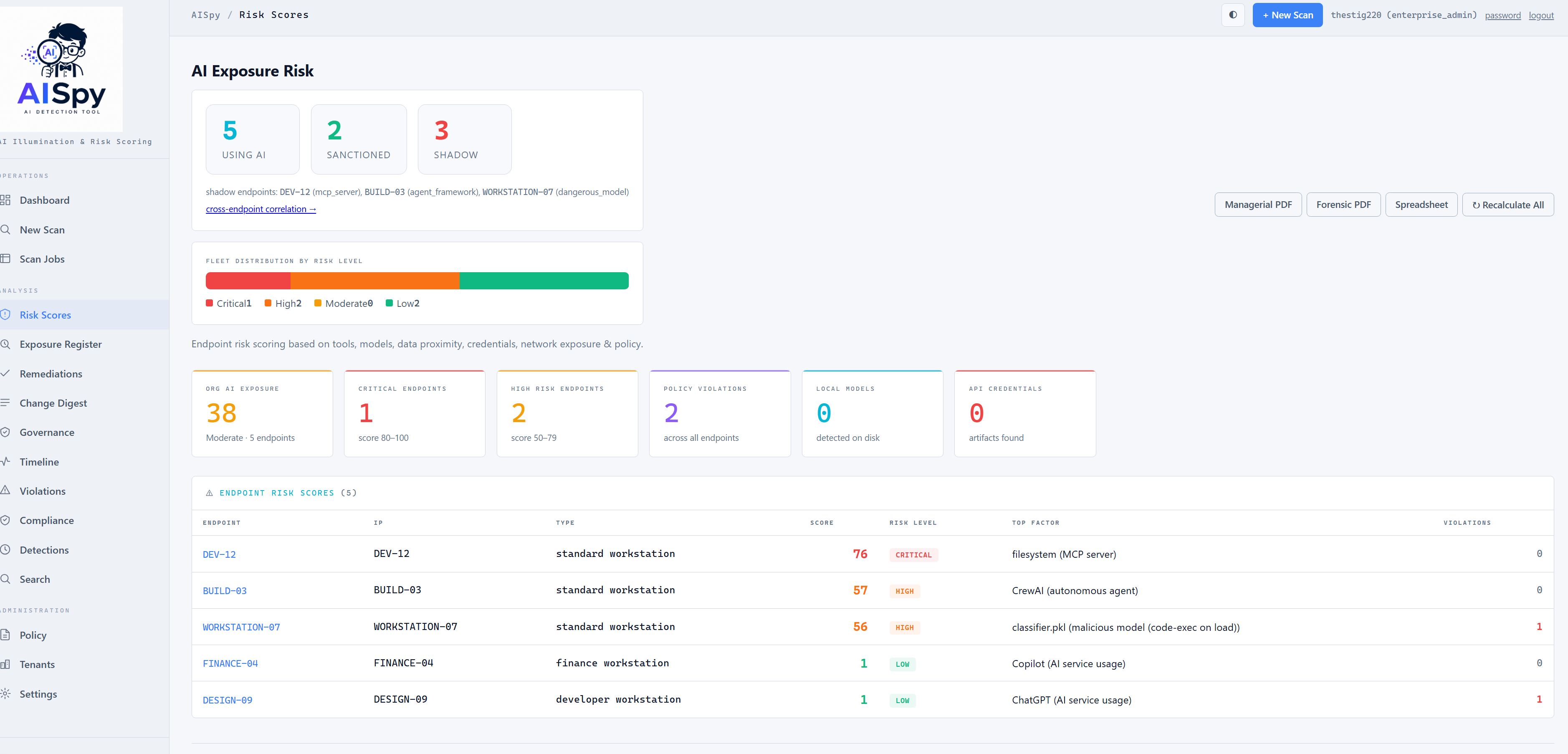Click the Critical Endpoints stat card
The width and height of the screenshot is (1568, 754).
click(415, 413)
